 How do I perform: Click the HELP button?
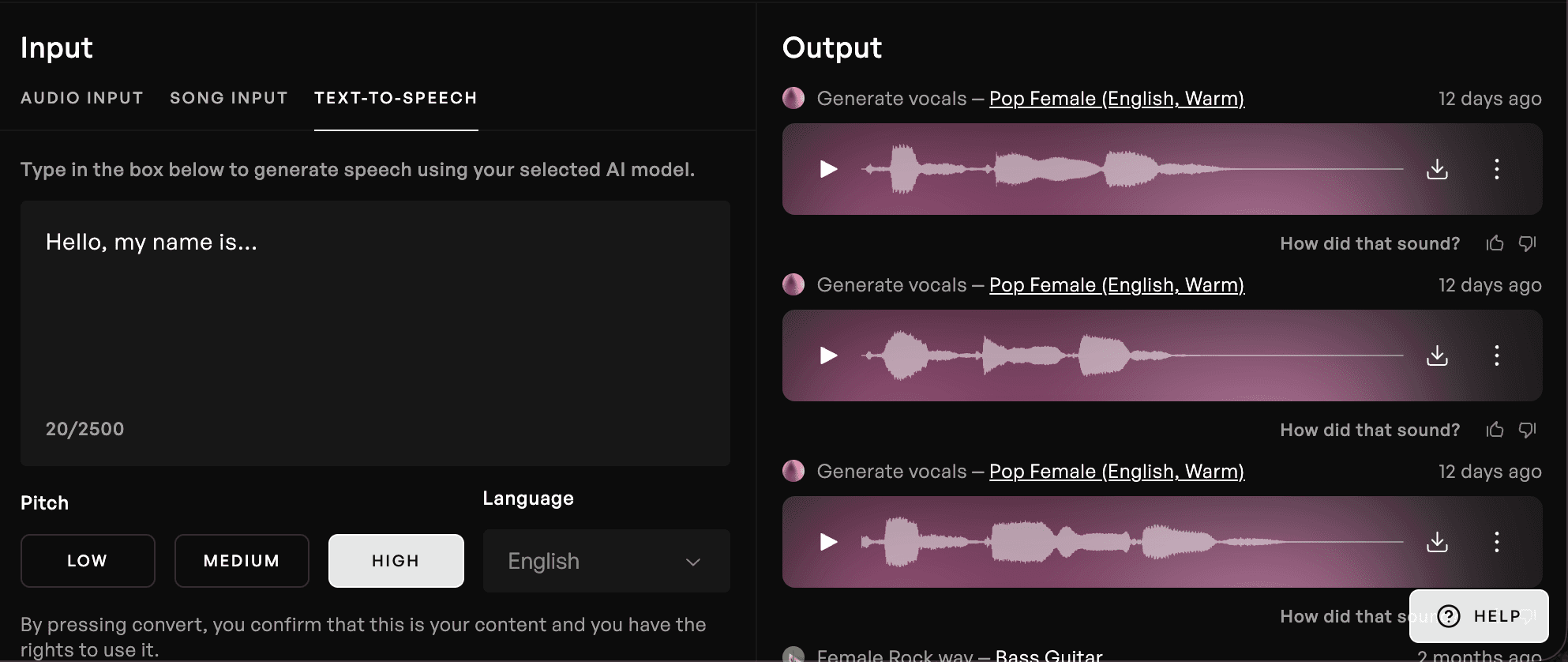pyautogui.click(x=1479, y=616)
